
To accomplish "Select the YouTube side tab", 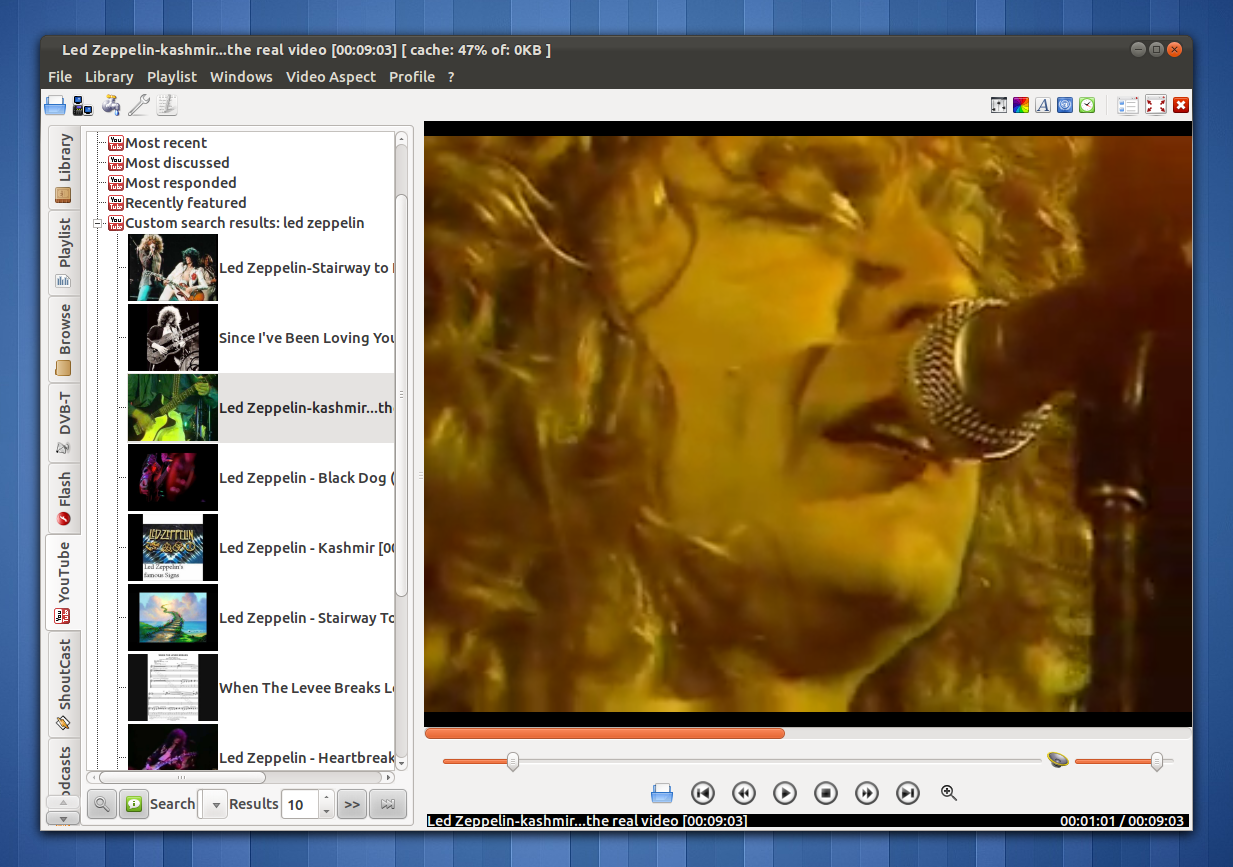I will point(64,583).
